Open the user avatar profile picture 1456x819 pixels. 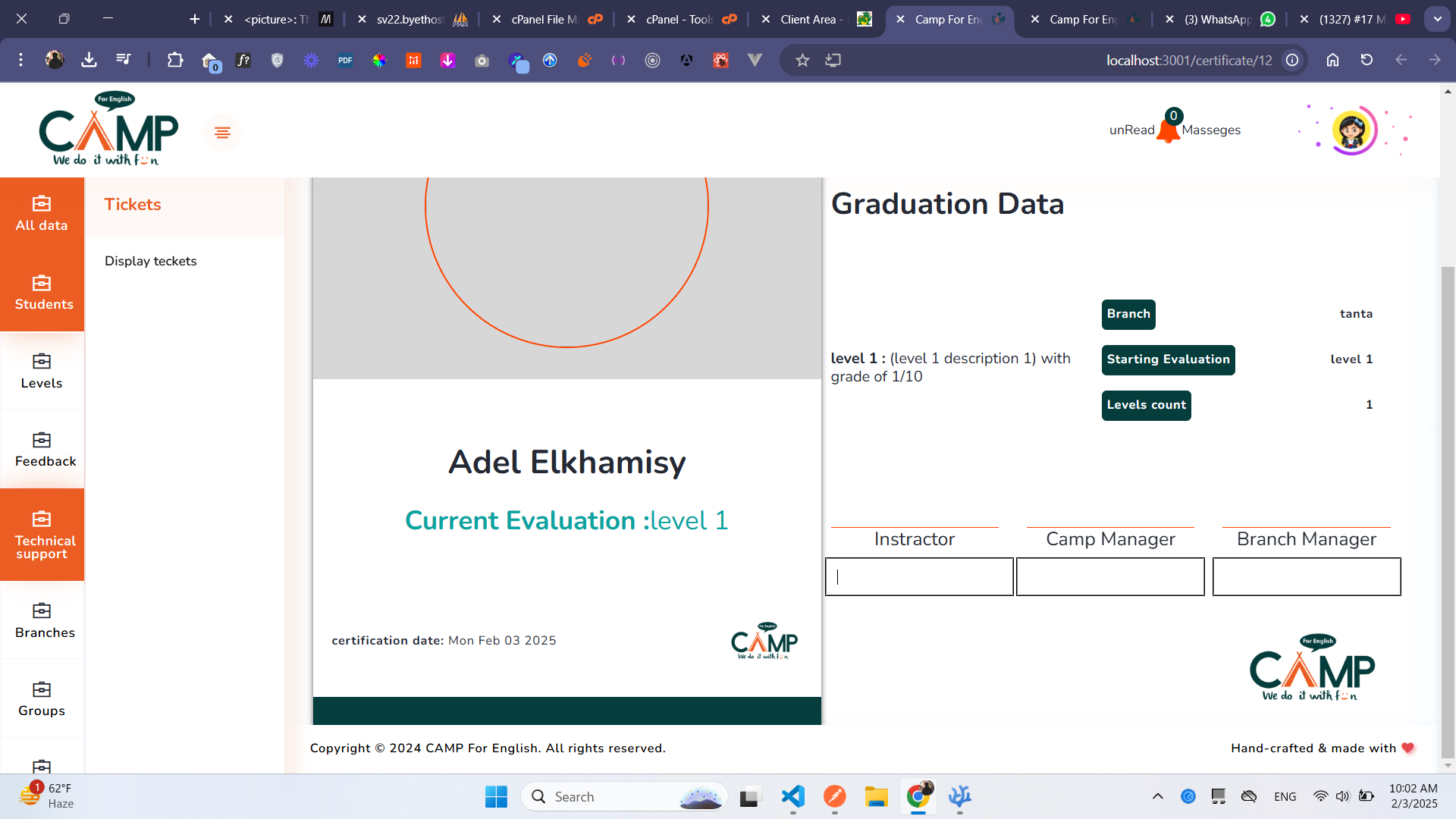tap(1352, 131)
